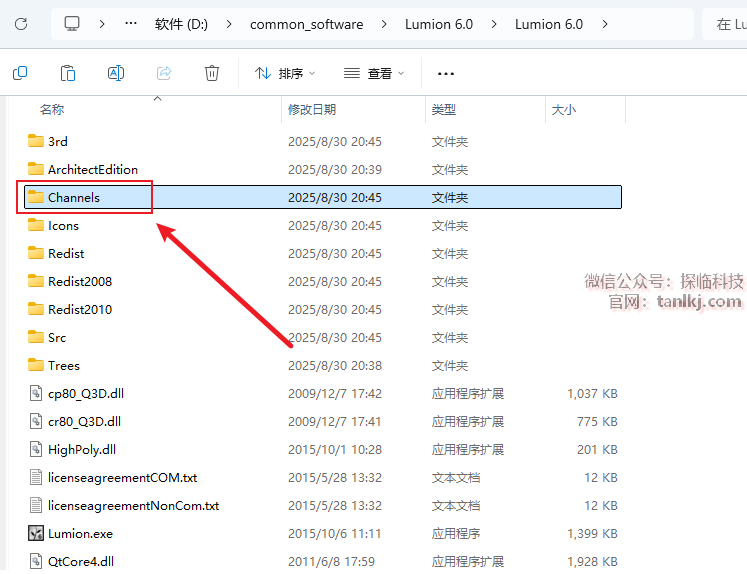Click the search box in Lumion folder
This screenshot has width=747, height=574.
[x=725, y=24]
